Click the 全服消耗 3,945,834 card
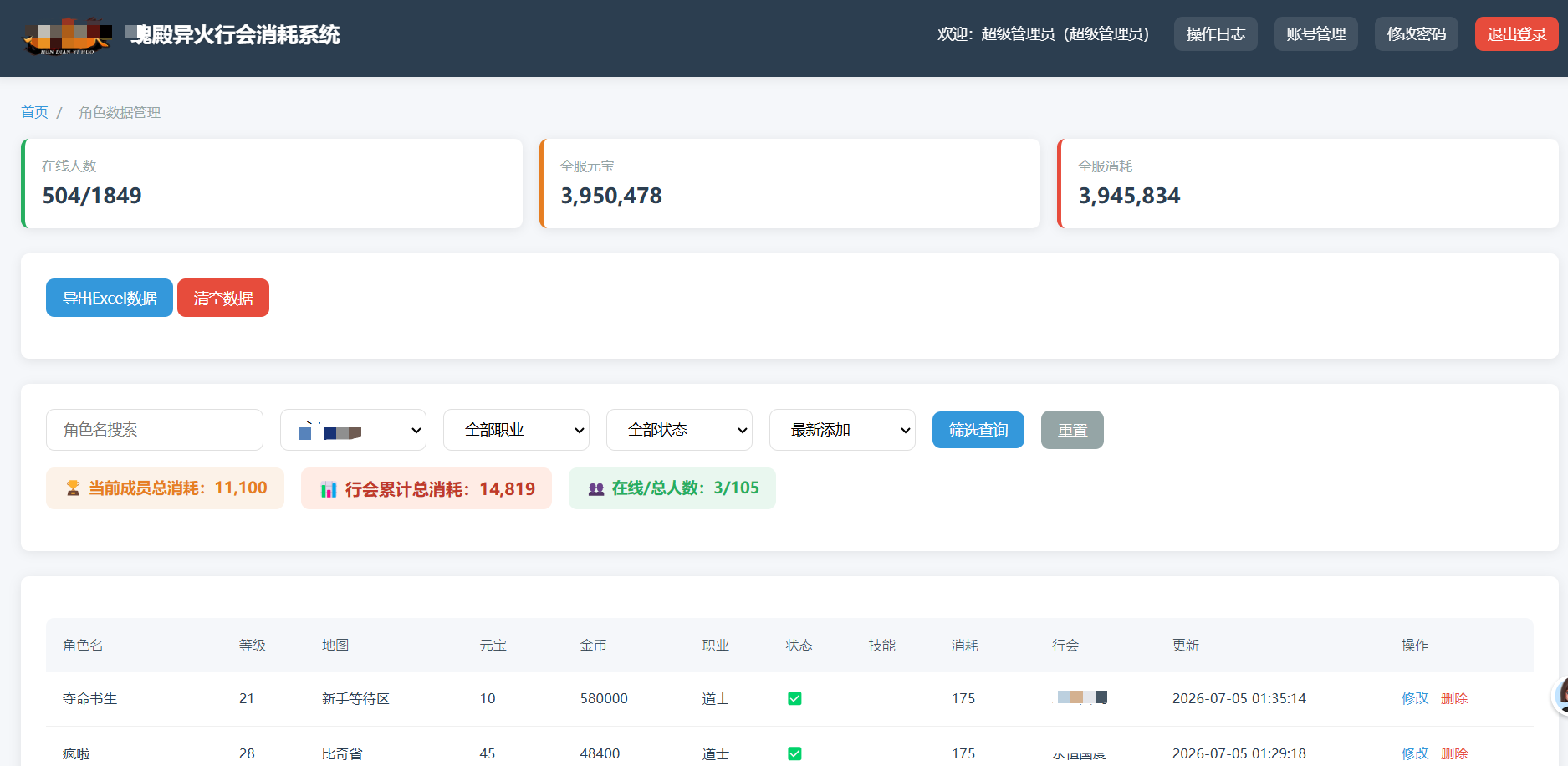The width and height of the screenshot is (1568, 766). pos(1308,183)
